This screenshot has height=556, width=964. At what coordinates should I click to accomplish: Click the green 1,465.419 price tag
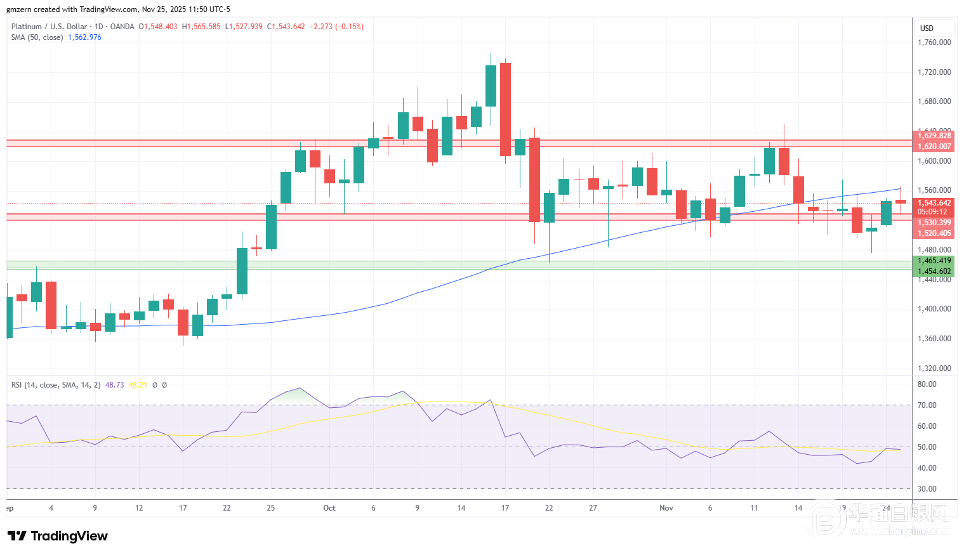coord(931,260)
